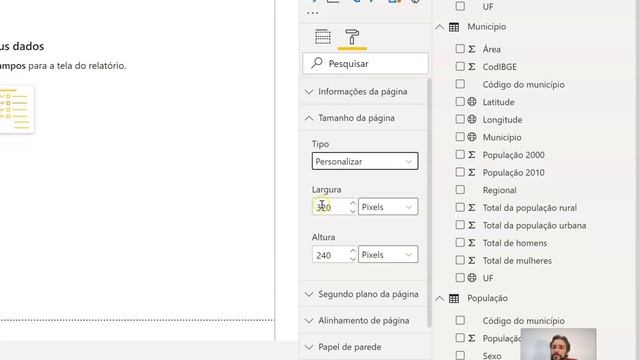Check the População 2010 checkbox

tap(460, 172)
